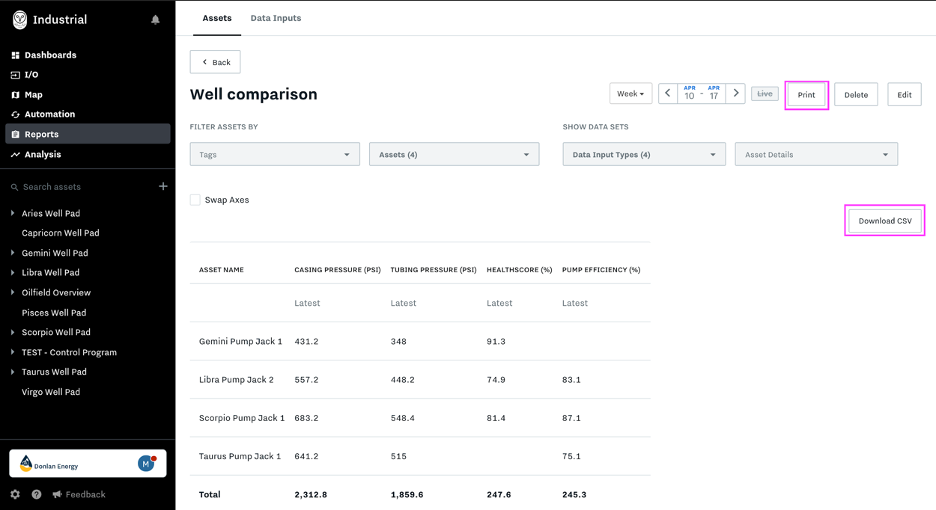Open the notifications bell
Viewport: 936px width, 510px height.
coord(155,20)
